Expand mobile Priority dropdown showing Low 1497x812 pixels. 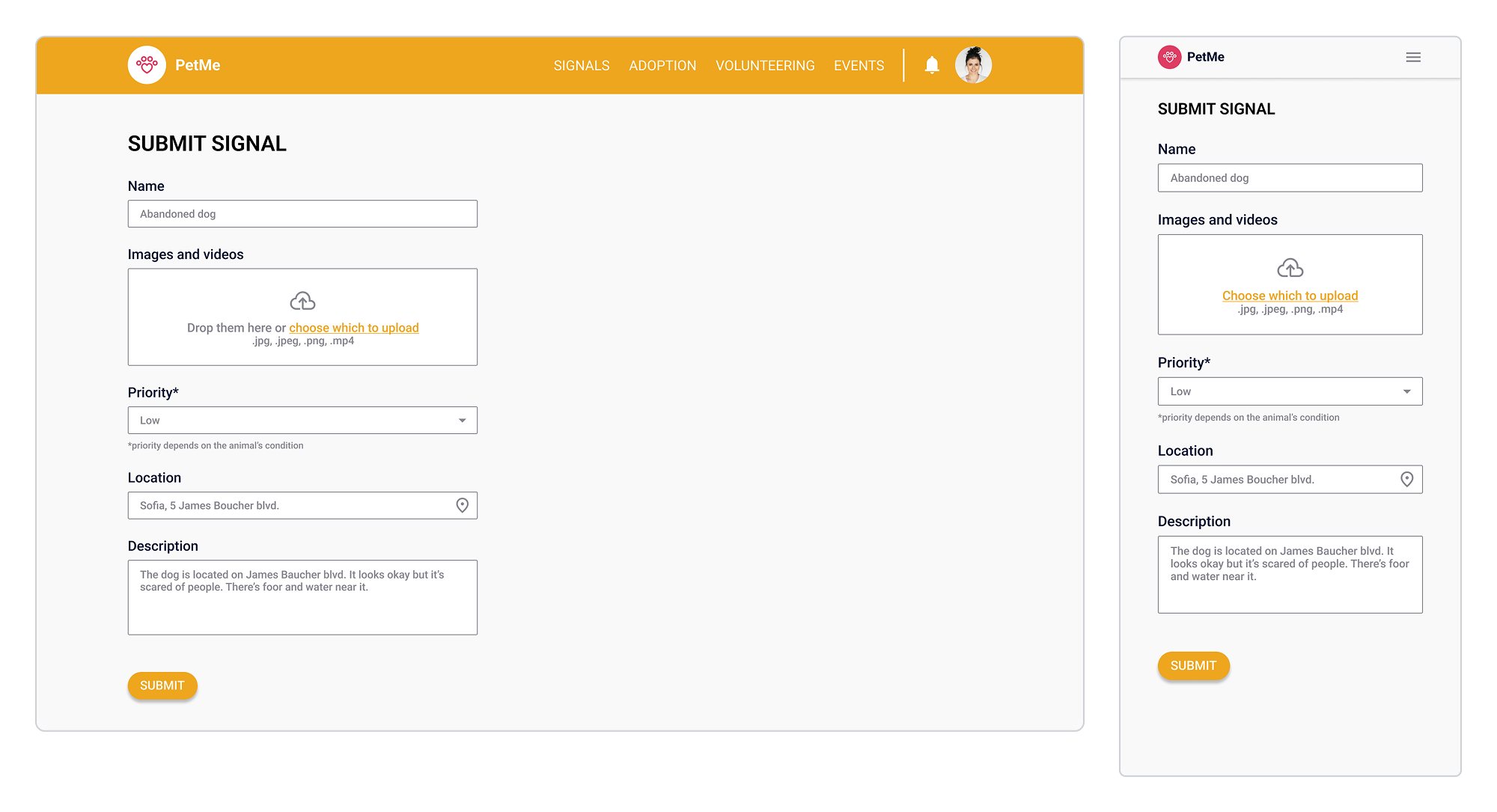pos(1290,391)
